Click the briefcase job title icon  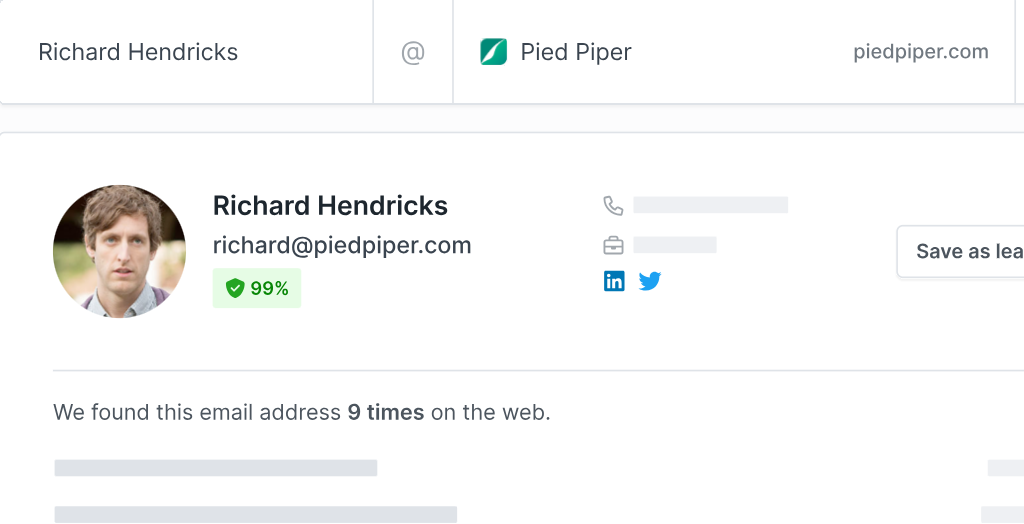pyautogui.click(x=613, y=246)
